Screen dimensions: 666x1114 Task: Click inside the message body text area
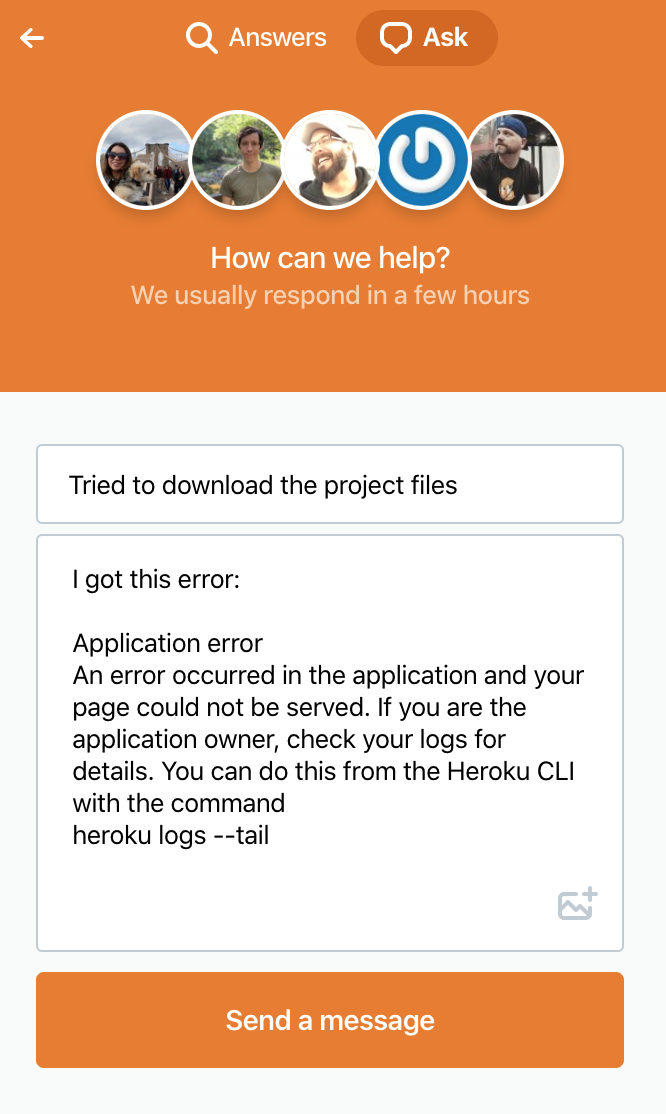330,743
